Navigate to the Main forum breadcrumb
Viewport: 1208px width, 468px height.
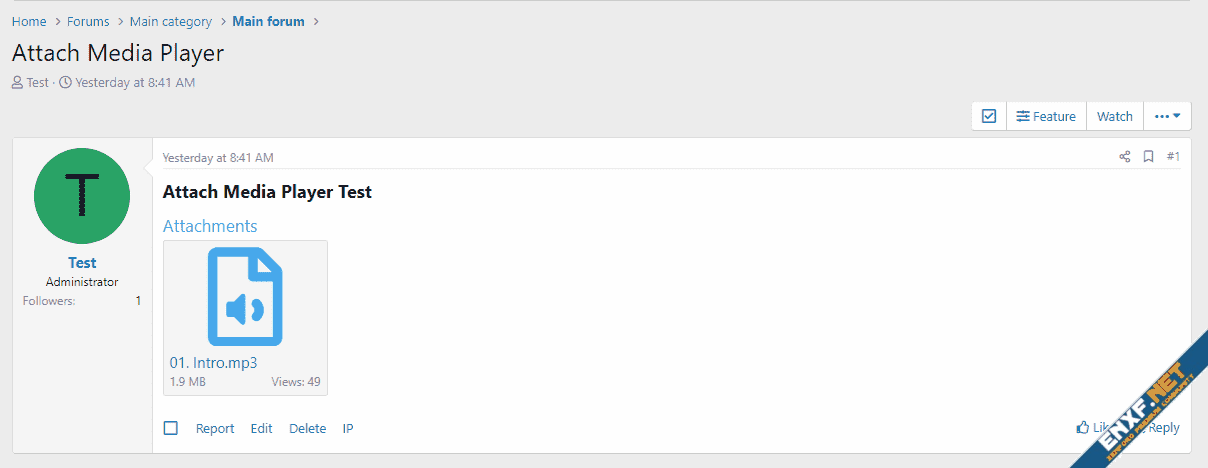click(268, 21)
